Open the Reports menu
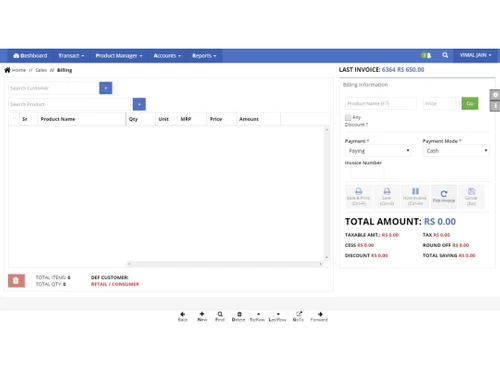This screenshot has width=500, height=375. [204, 56]
